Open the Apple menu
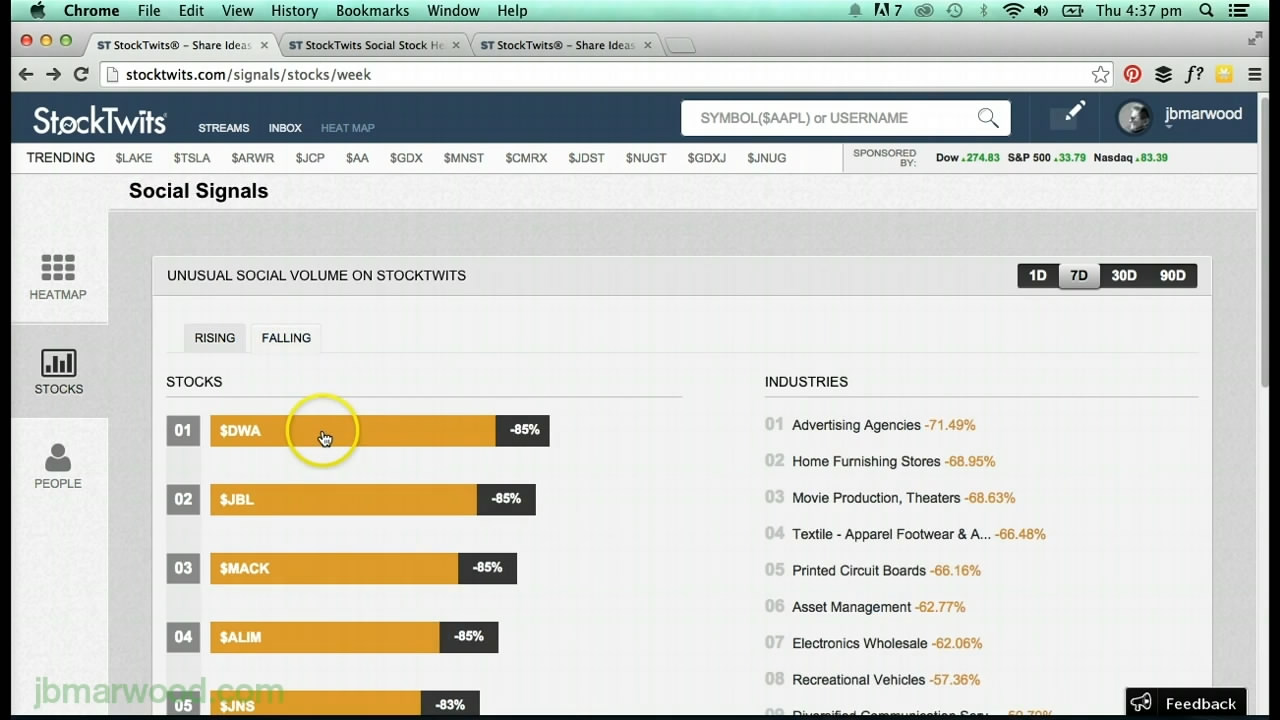 click(x=37, y=11)
